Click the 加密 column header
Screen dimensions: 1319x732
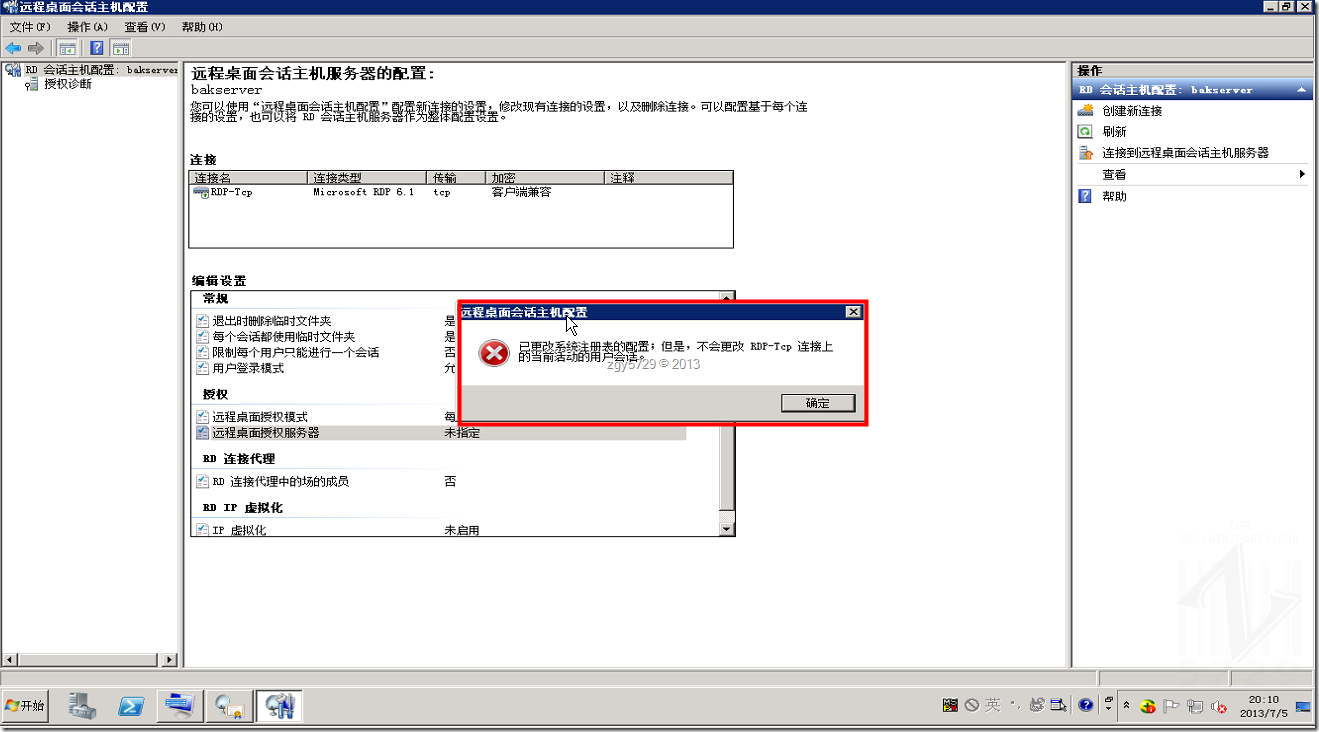point(545,178)
